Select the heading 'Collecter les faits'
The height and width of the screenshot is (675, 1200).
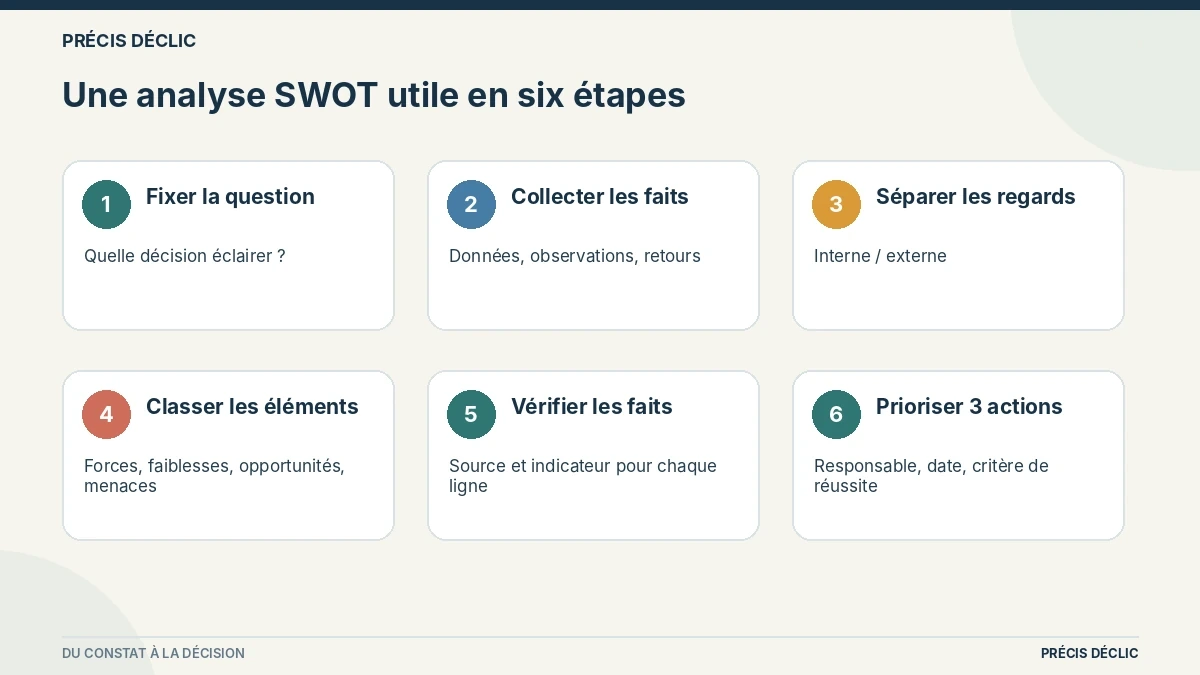click(600, 197)
